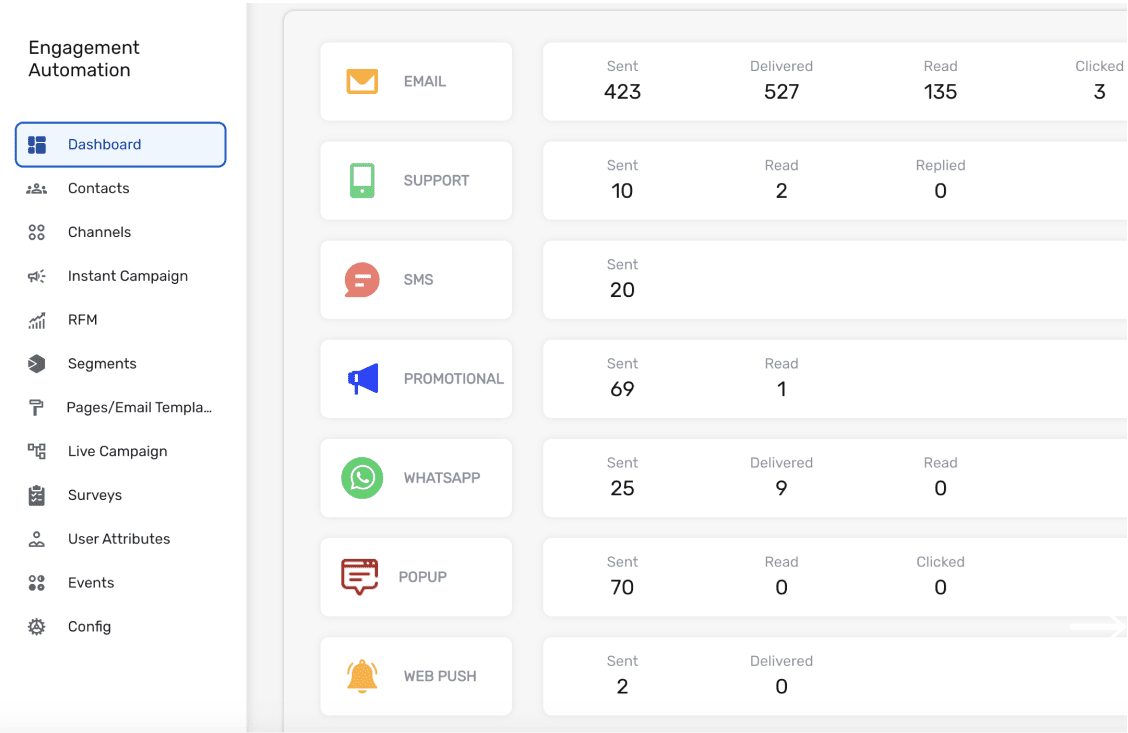The width and height of the screenshot is (1128, 733).
Task: Click the yellow Web Push bell icon
Action: tap(361, 676)
